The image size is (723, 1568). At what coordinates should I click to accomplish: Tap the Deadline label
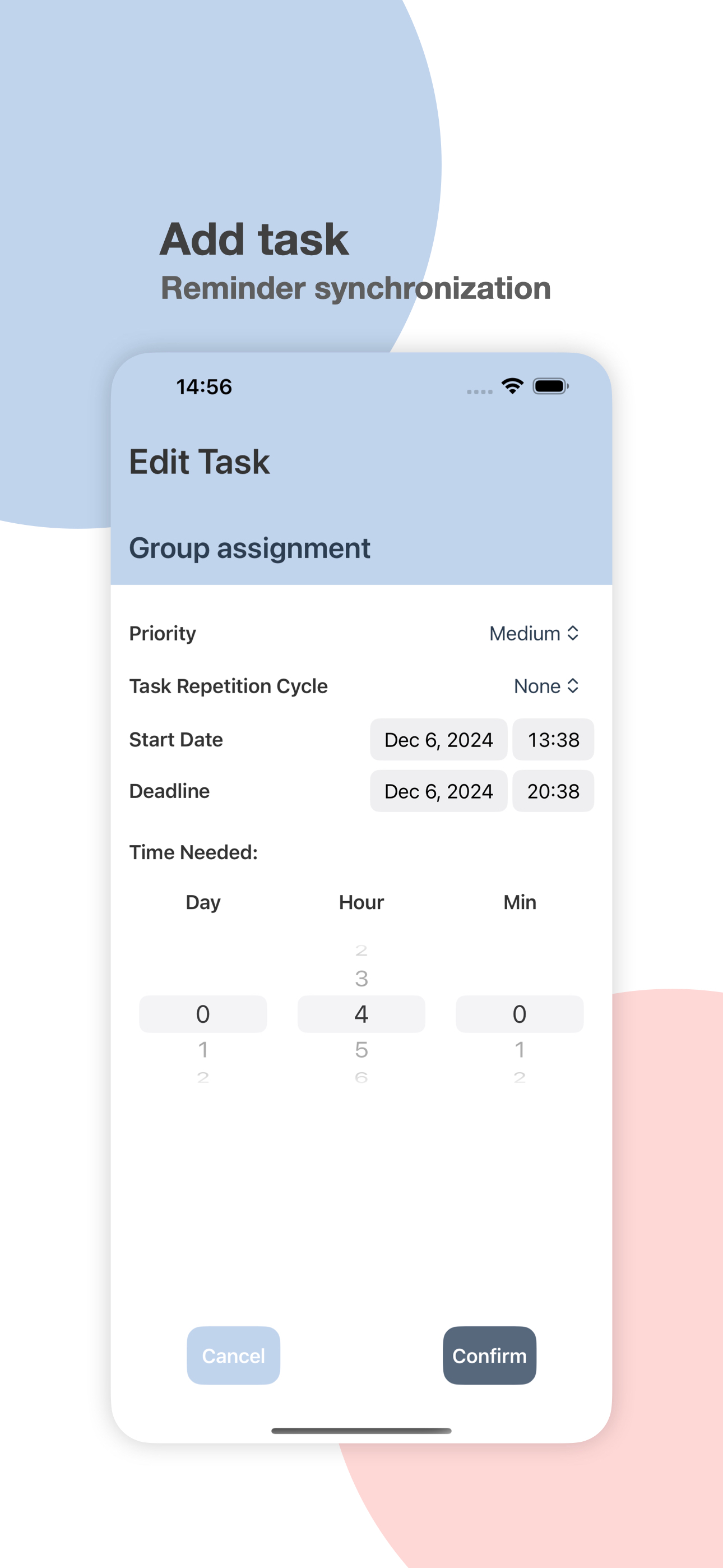[169, 791]
